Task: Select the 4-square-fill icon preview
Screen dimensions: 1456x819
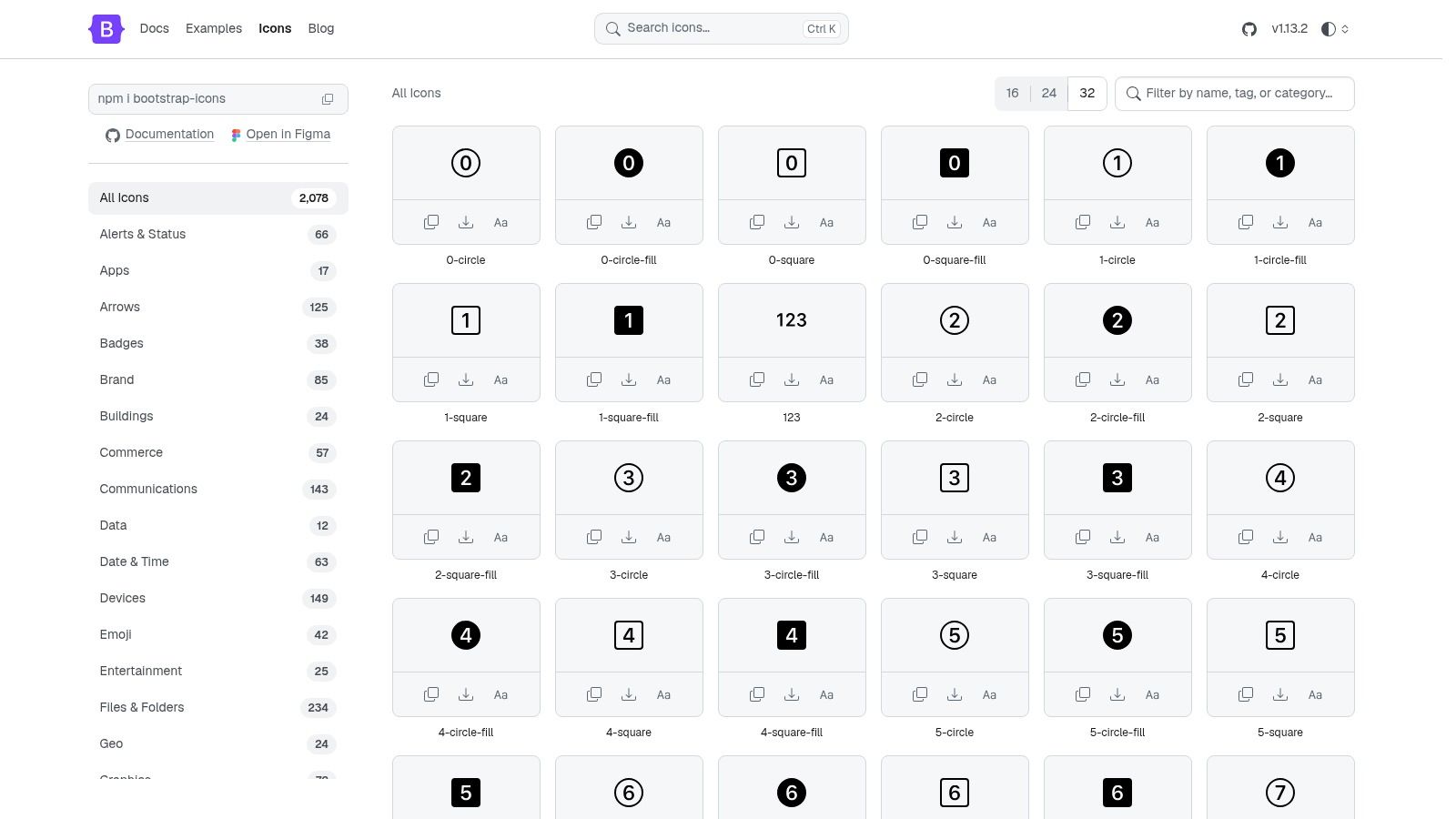Action: (x=792, y=635)
